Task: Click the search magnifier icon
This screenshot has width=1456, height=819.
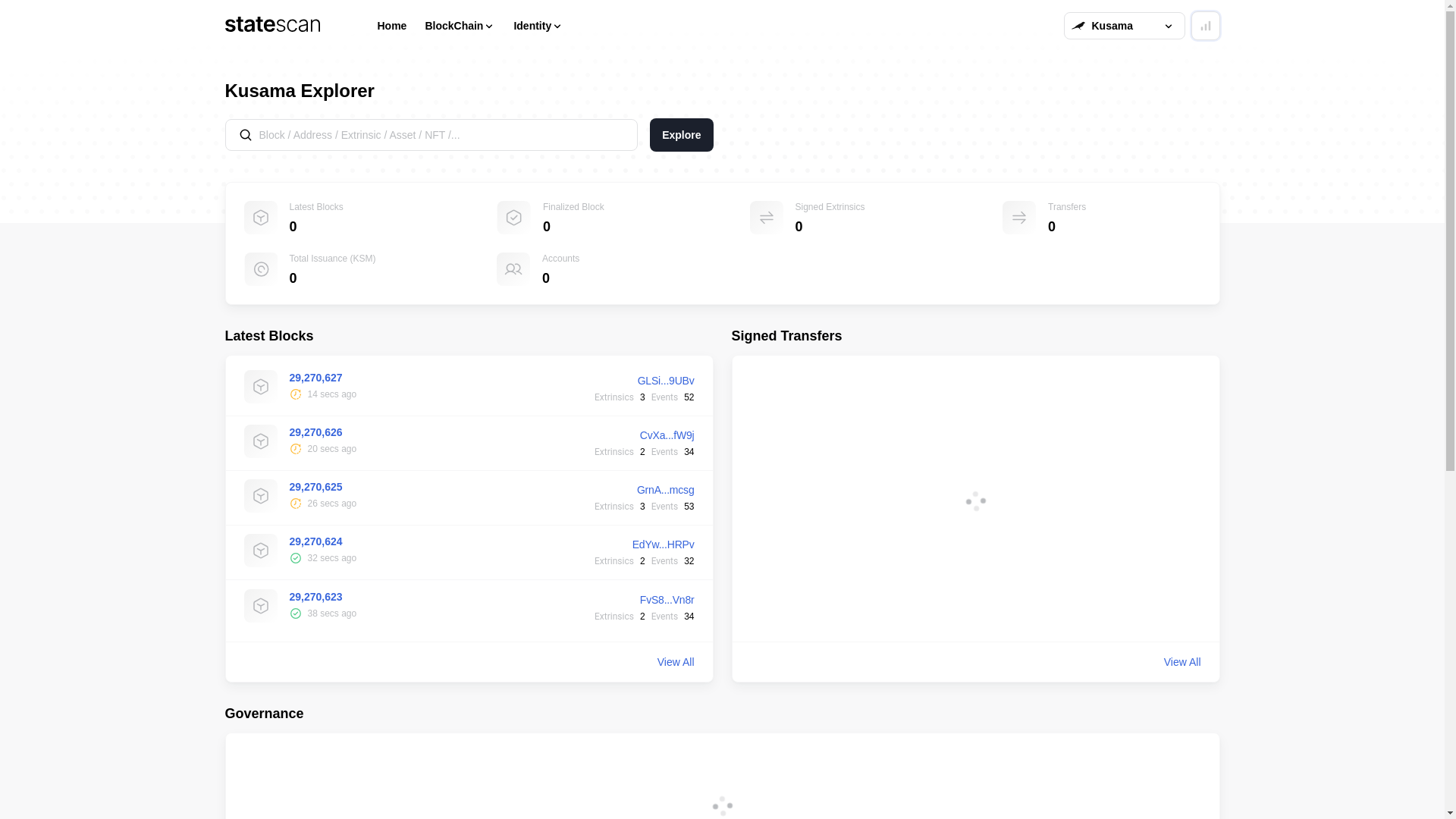Action: (245, 135)
